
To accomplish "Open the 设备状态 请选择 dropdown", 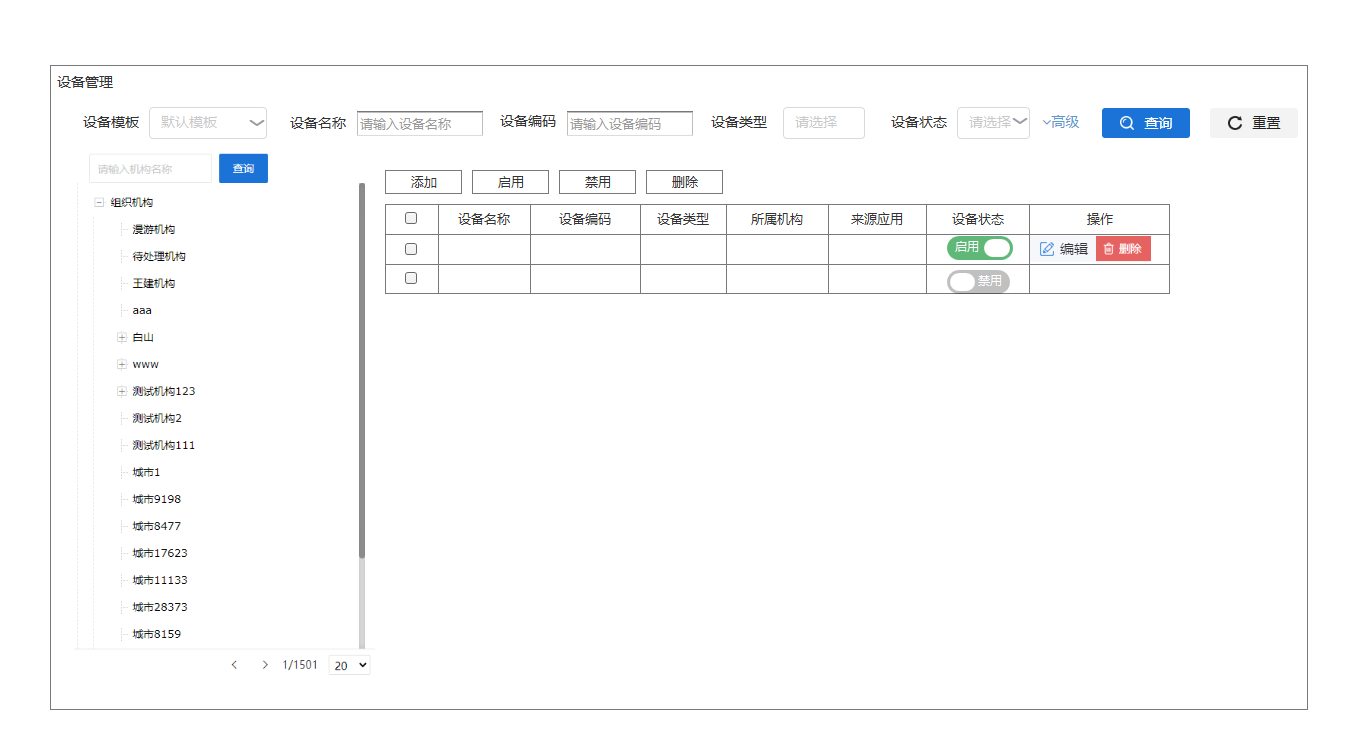I will point(993,122).
